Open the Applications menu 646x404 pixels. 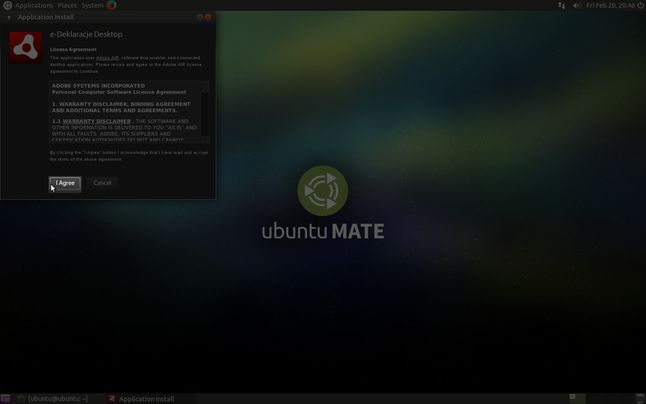pos(34,5)
